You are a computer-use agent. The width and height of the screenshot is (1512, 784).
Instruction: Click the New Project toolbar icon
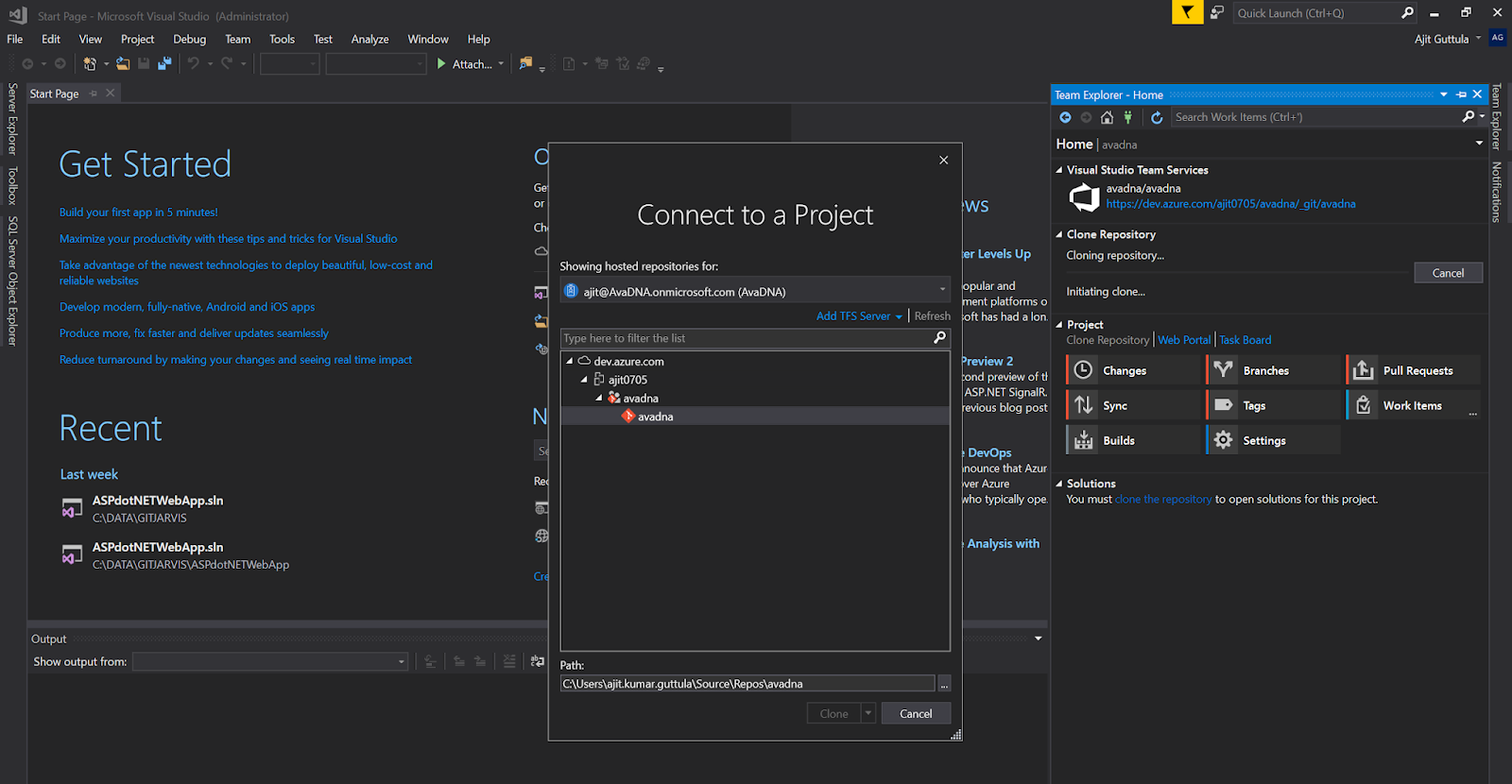point(90,64)
